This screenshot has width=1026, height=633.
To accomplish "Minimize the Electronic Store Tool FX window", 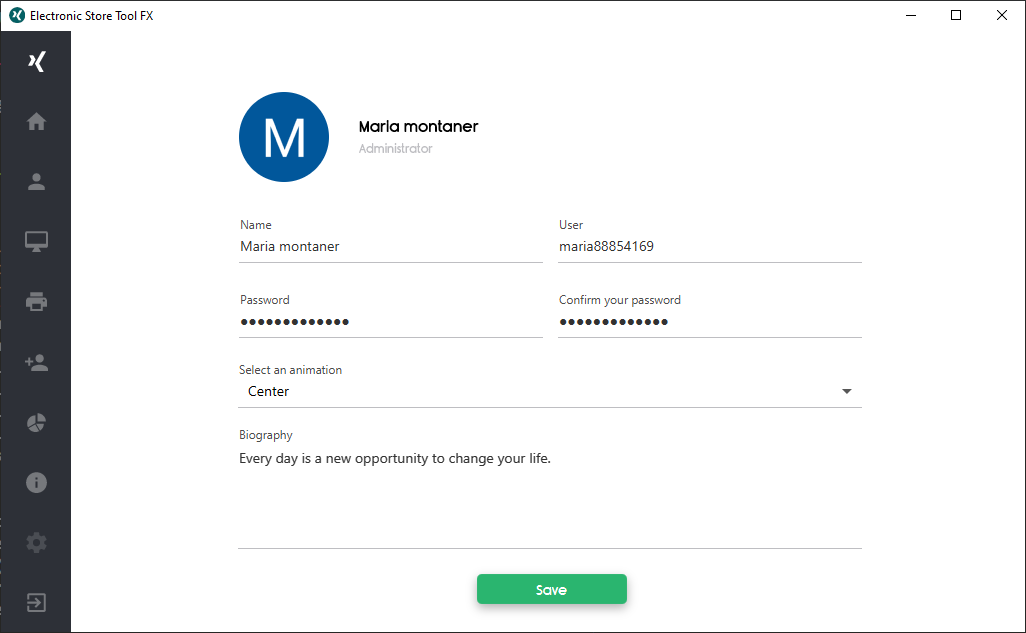I will 911,15.
